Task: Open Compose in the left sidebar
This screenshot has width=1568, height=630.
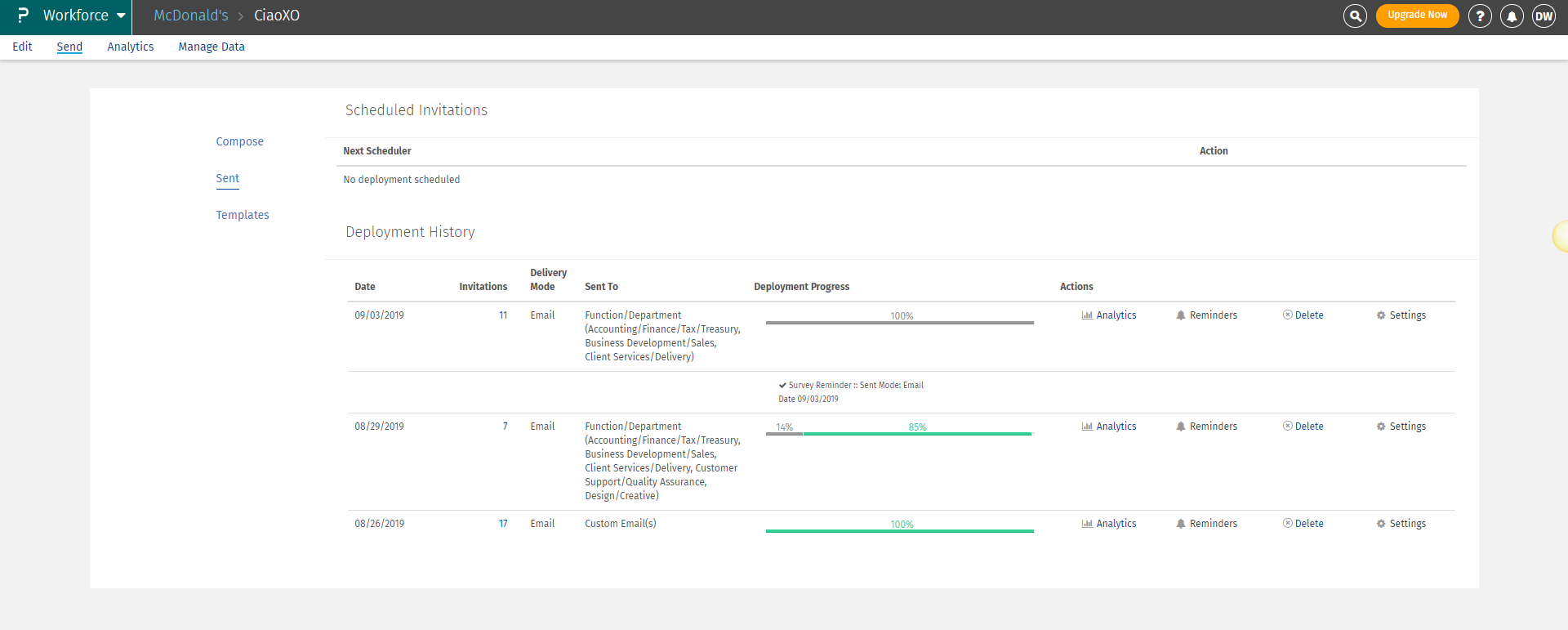Action: point(239,141)
